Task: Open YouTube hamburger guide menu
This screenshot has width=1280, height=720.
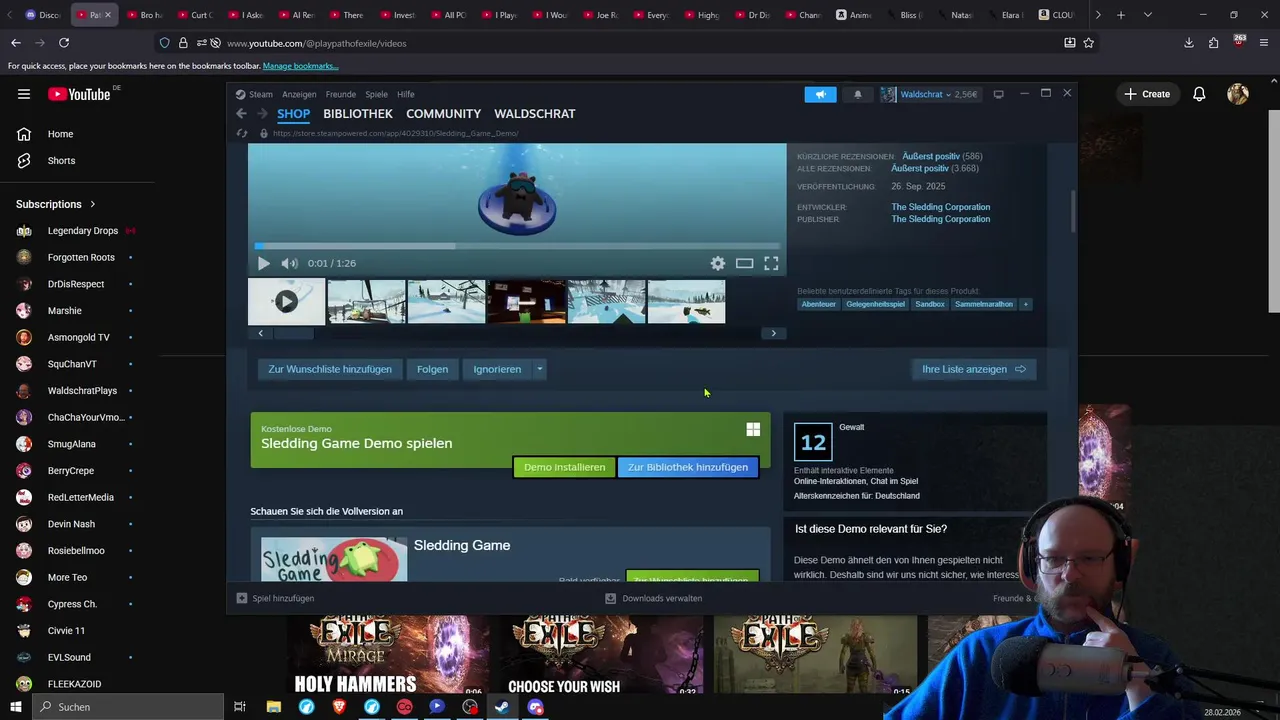Action: (x=24, y=94)
